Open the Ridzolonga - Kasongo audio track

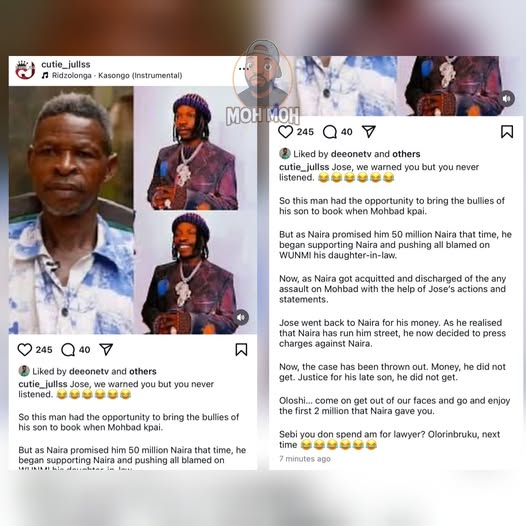coord(117,75)
